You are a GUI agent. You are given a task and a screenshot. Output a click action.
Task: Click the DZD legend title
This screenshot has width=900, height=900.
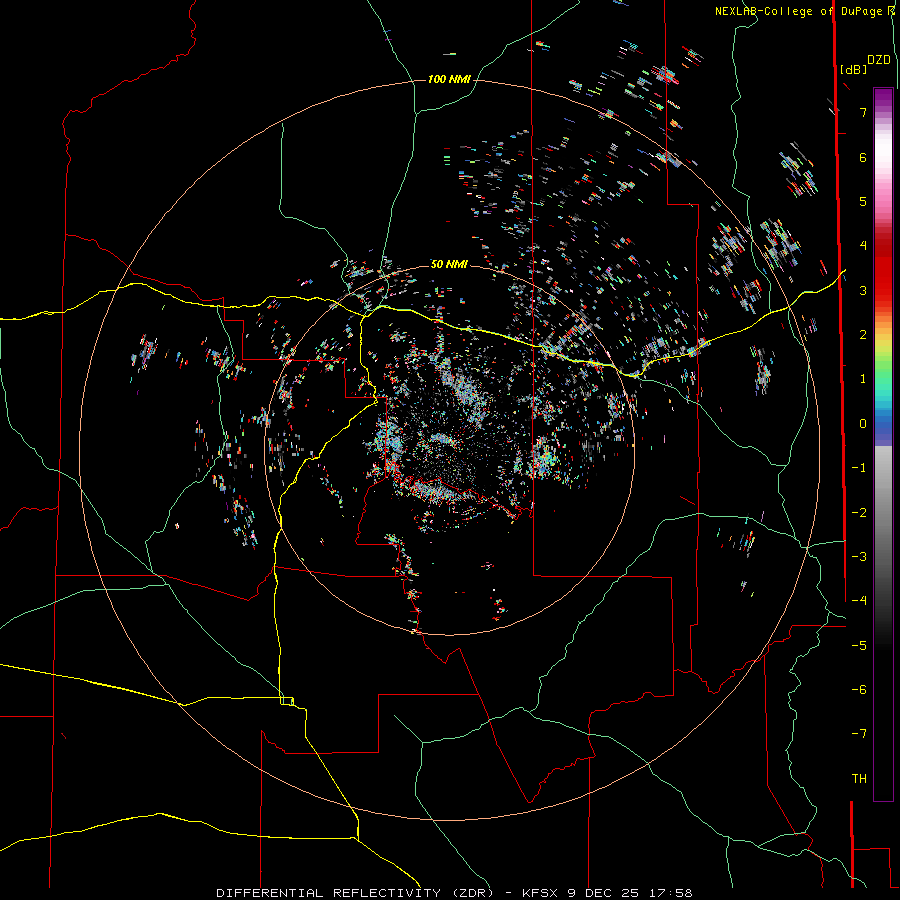[879, 60]
